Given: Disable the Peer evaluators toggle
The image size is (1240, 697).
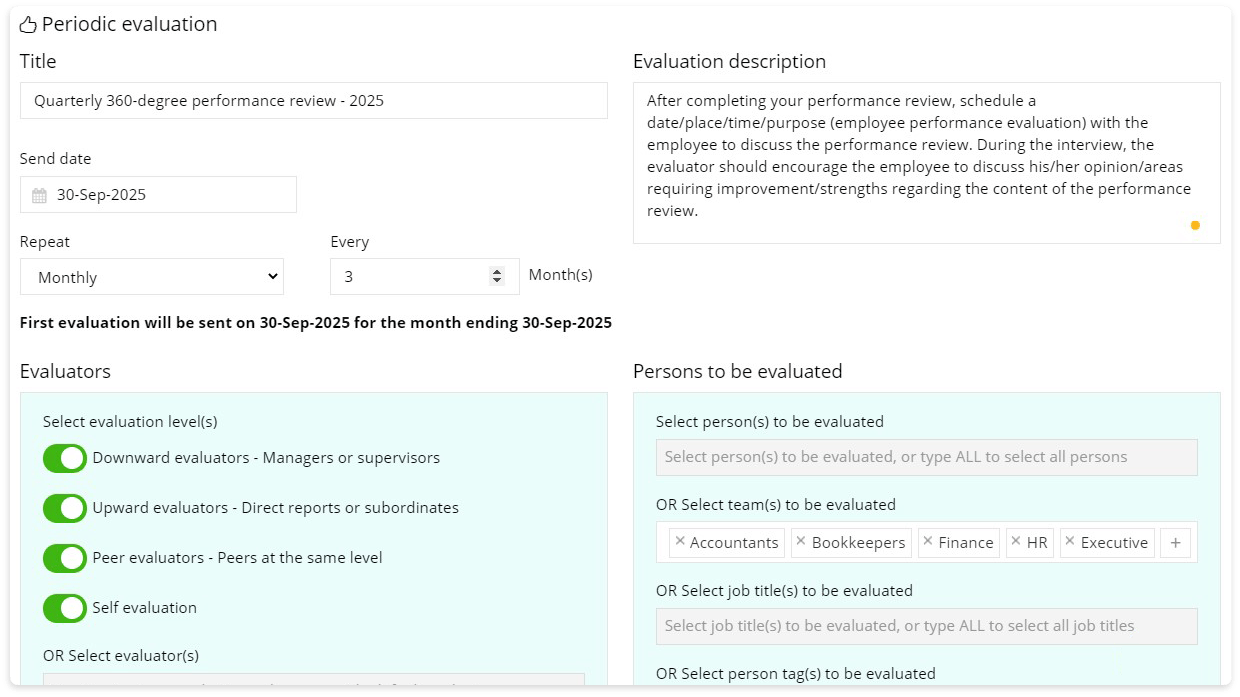Looking at the screenshot, I should click(x=65, y=558).
